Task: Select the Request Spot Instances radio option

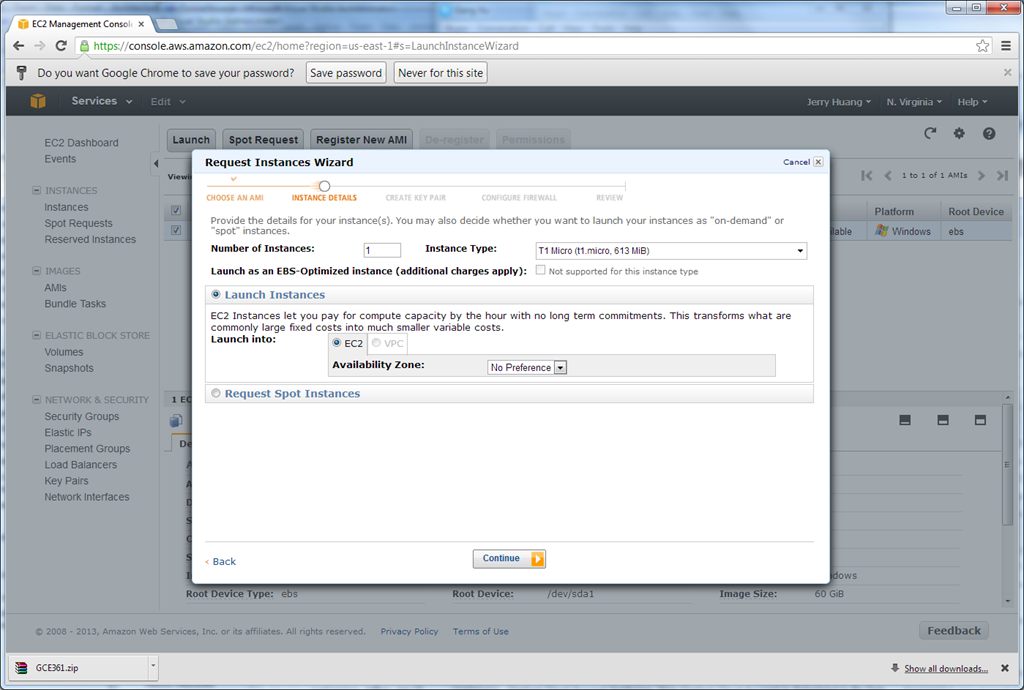Action: 216,393
